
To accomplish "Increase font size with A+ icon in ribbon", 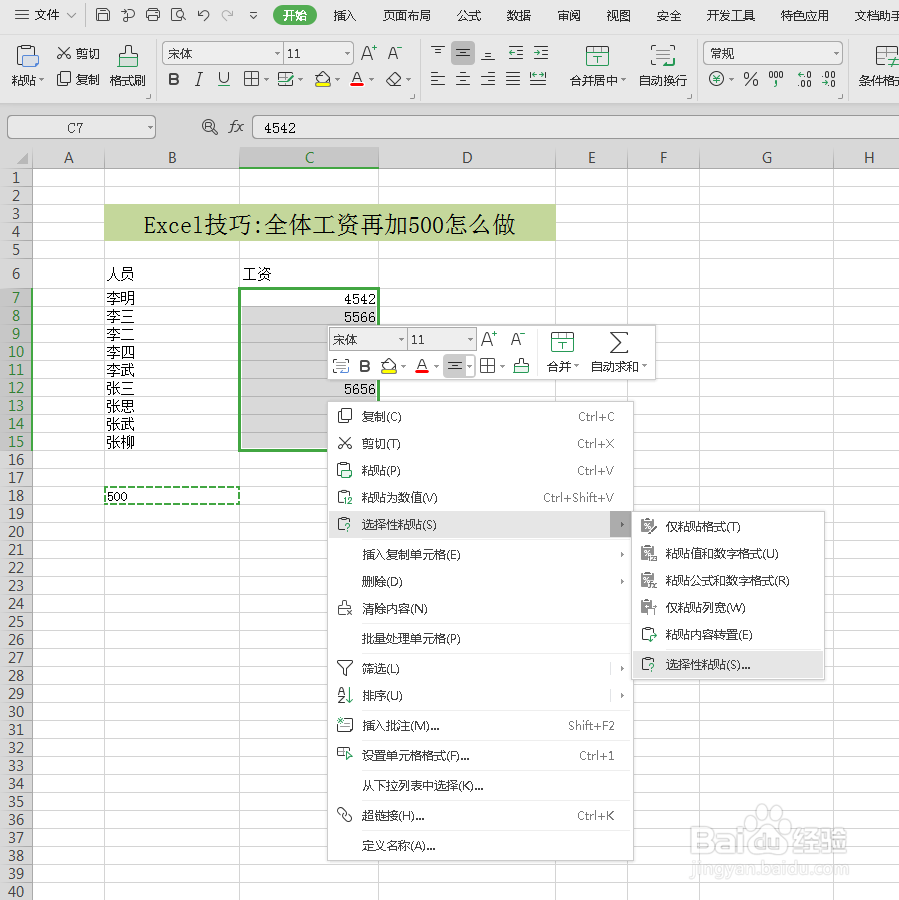I will point(369,53).
